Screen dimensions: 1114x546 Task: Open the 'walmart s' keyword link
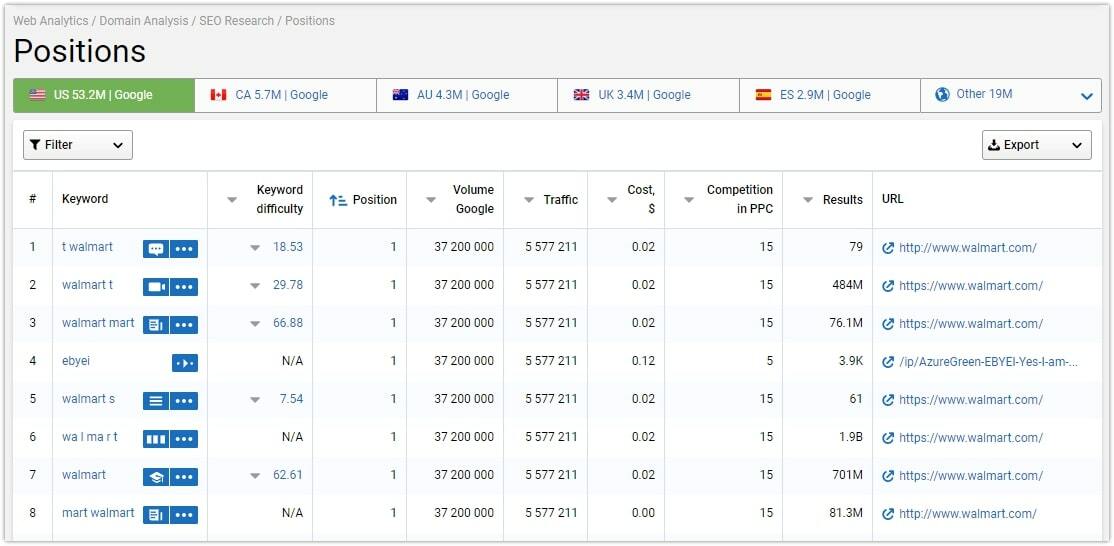tap(88, 399)
